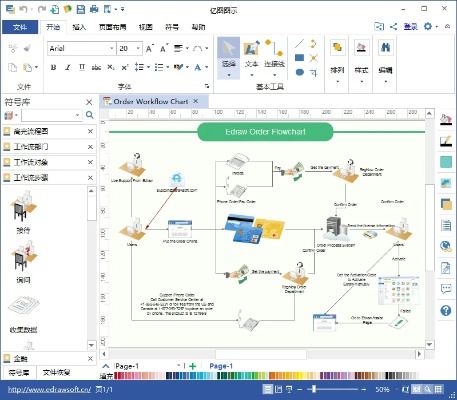Click the Undo icon in quick toolbar
Screen dimensions: 457x400
click(23, 9)
